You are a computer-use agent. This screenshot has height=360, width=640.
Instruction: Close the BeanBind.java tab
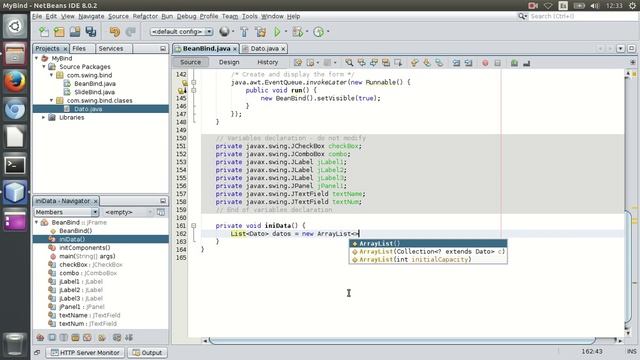[235, 49]
